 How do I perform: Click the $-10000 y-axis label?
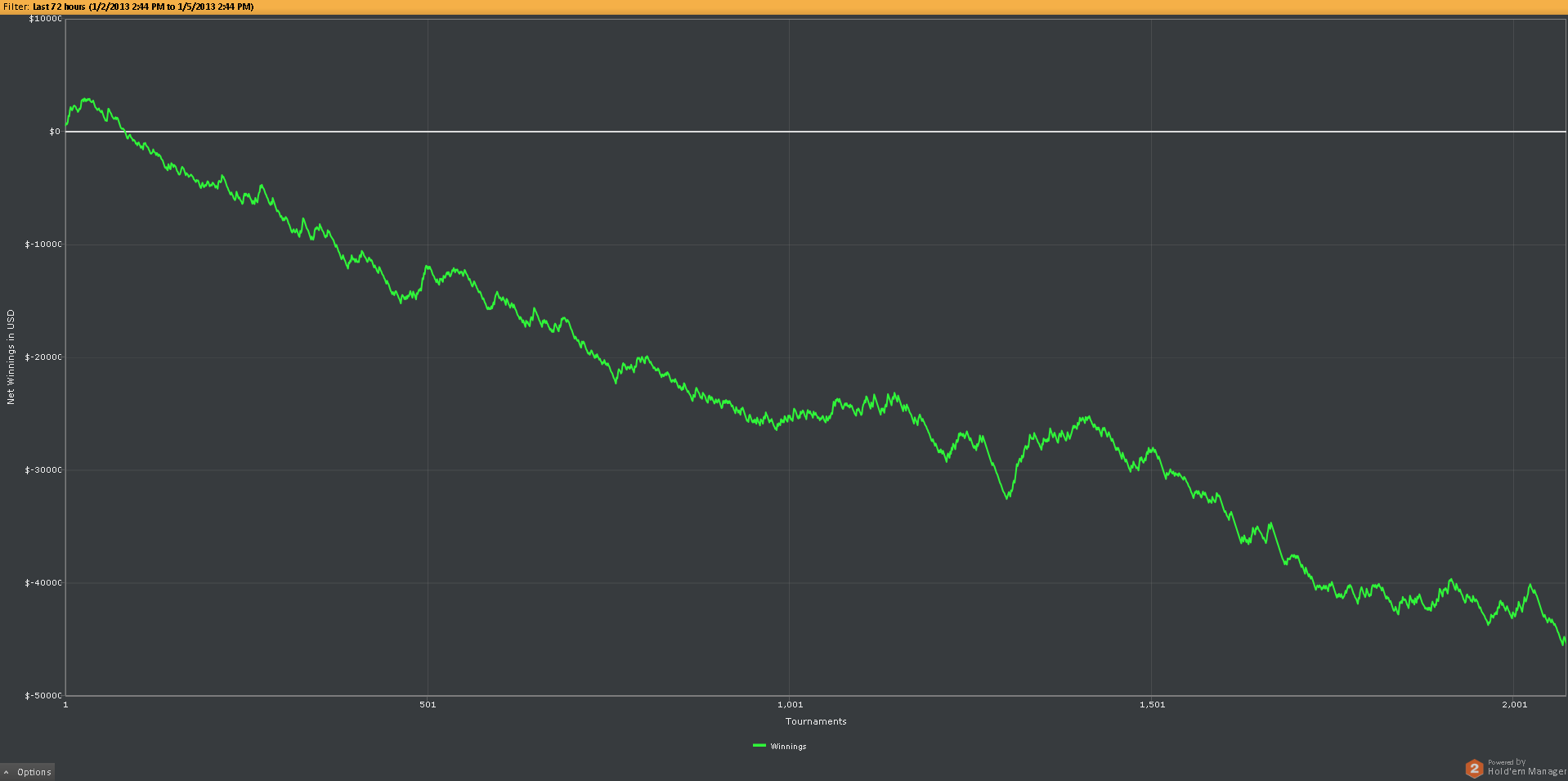coord(43,245)
